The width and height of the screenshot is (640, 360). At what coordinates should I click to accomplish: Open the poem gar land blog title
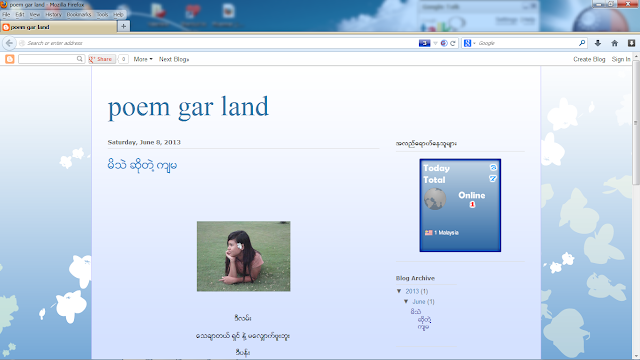188,107
